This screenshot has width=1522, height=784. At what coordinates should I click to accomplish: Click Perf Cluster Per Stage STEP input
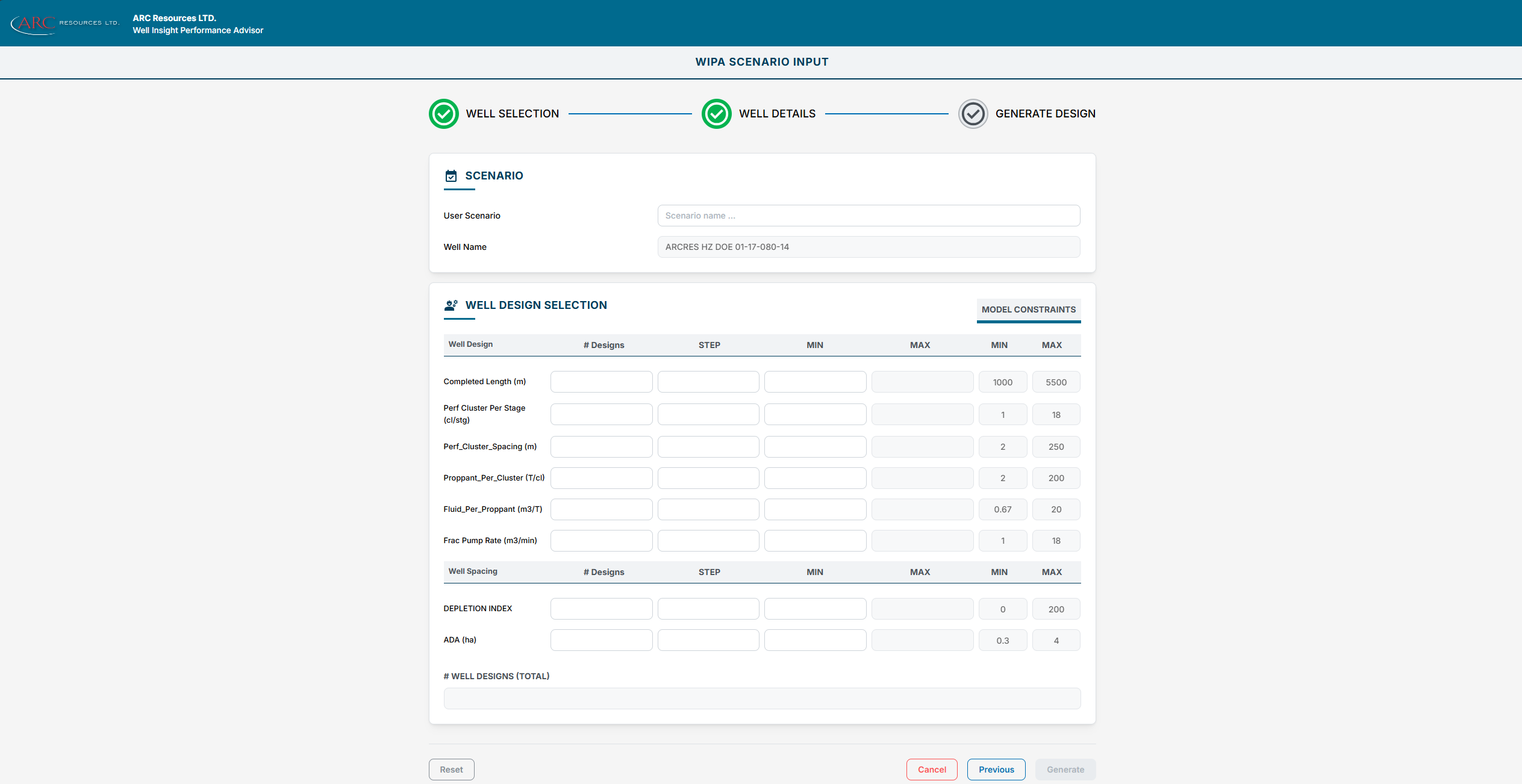pyautogui.click(x=708, y=414)
